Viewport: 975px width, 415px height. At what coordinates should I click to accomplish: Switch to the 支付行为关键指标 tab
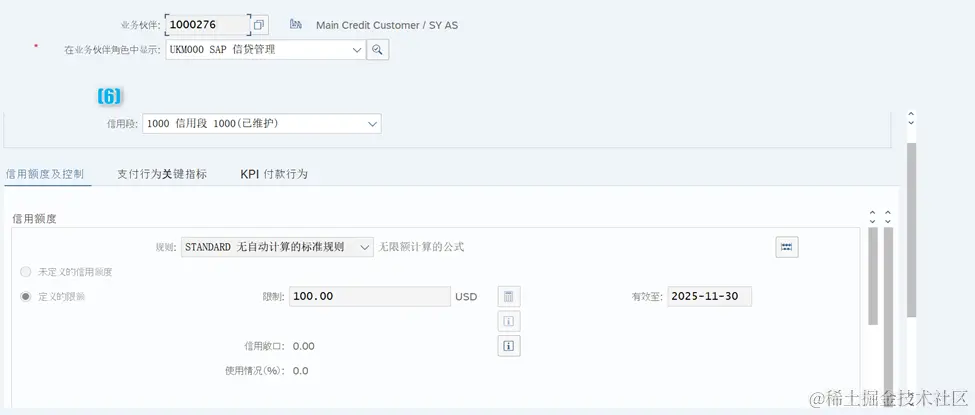tap(162, 174)
